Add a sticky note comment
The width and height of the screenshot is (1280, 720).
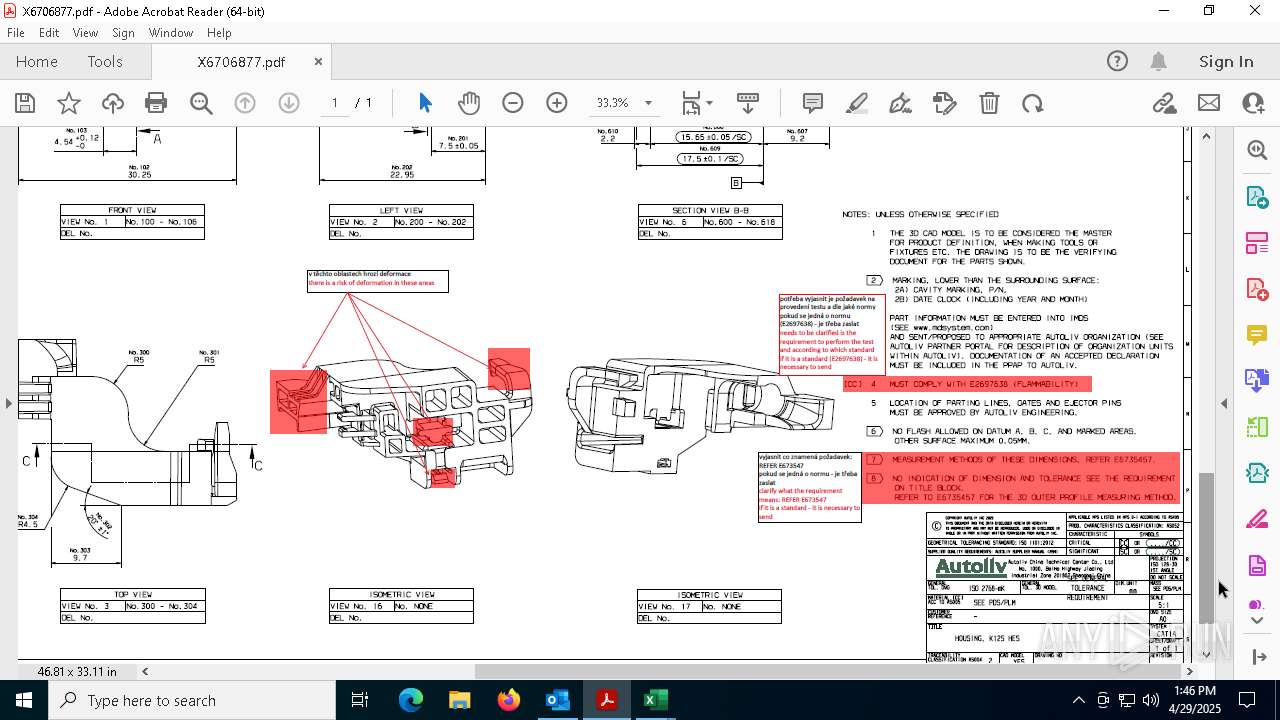pyautogui.click(x=813, y=103)
